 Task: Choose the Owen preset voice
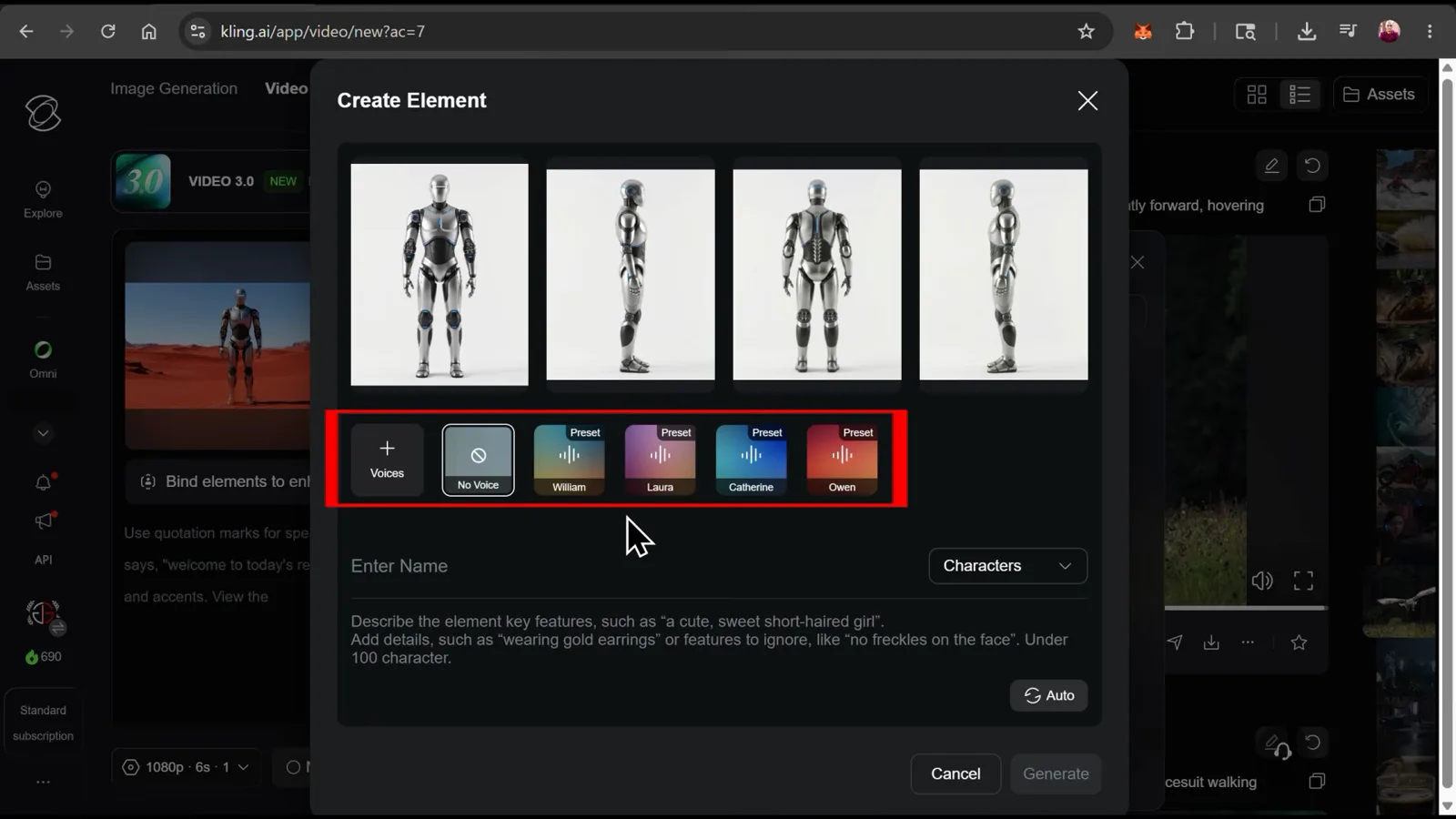[x=842, y=460]
